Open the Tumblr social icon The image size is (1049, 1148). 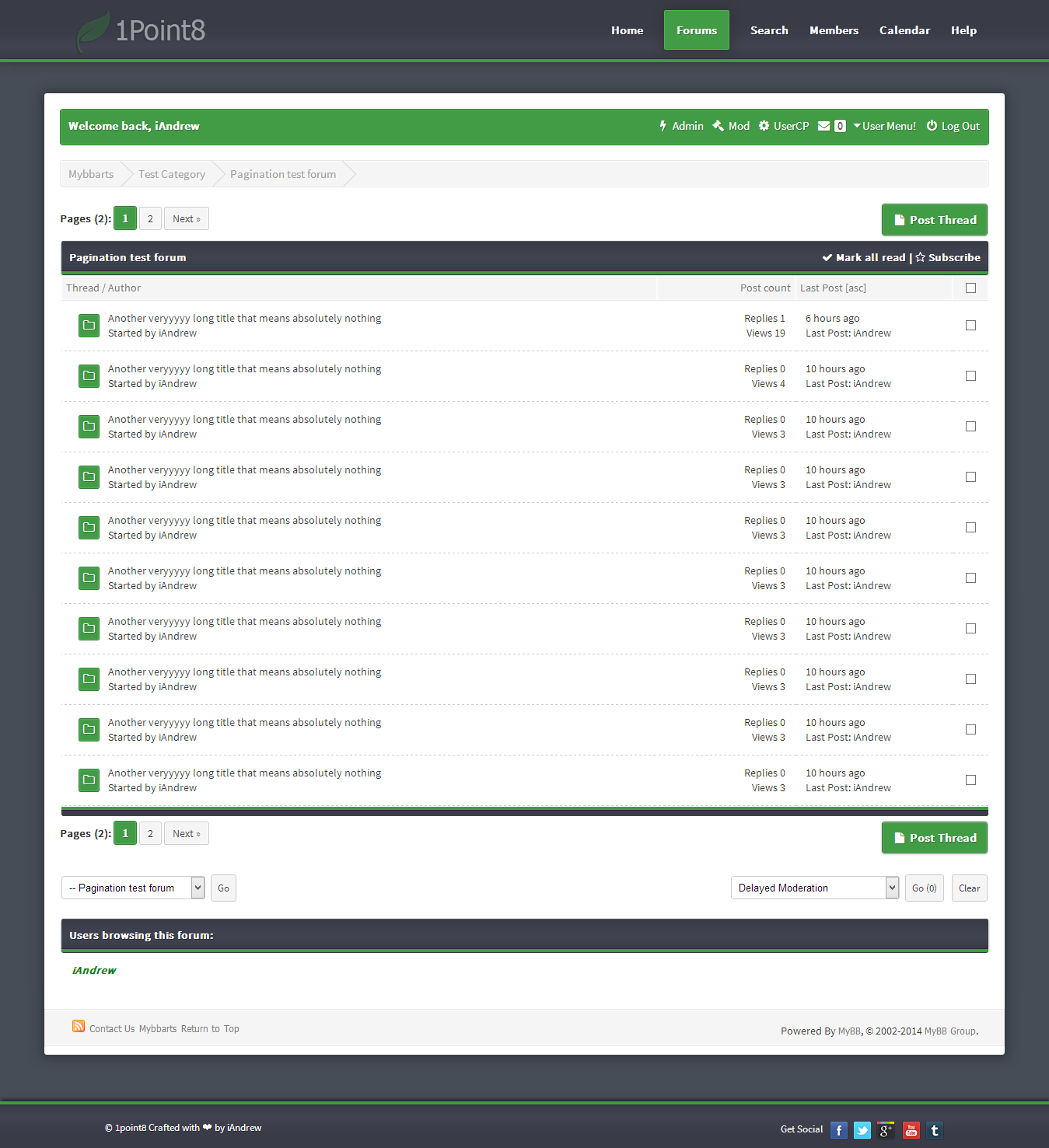pos(935,1130)
